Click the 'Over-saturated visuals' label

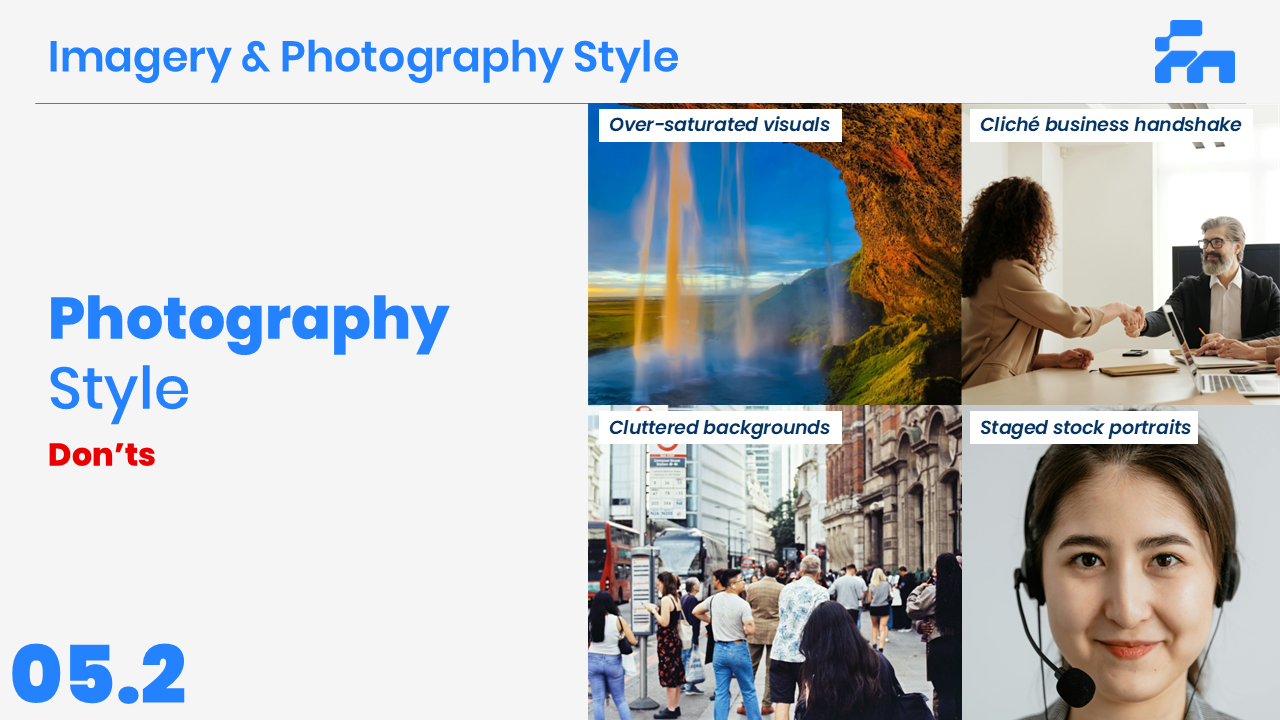(x=719, y=125)
